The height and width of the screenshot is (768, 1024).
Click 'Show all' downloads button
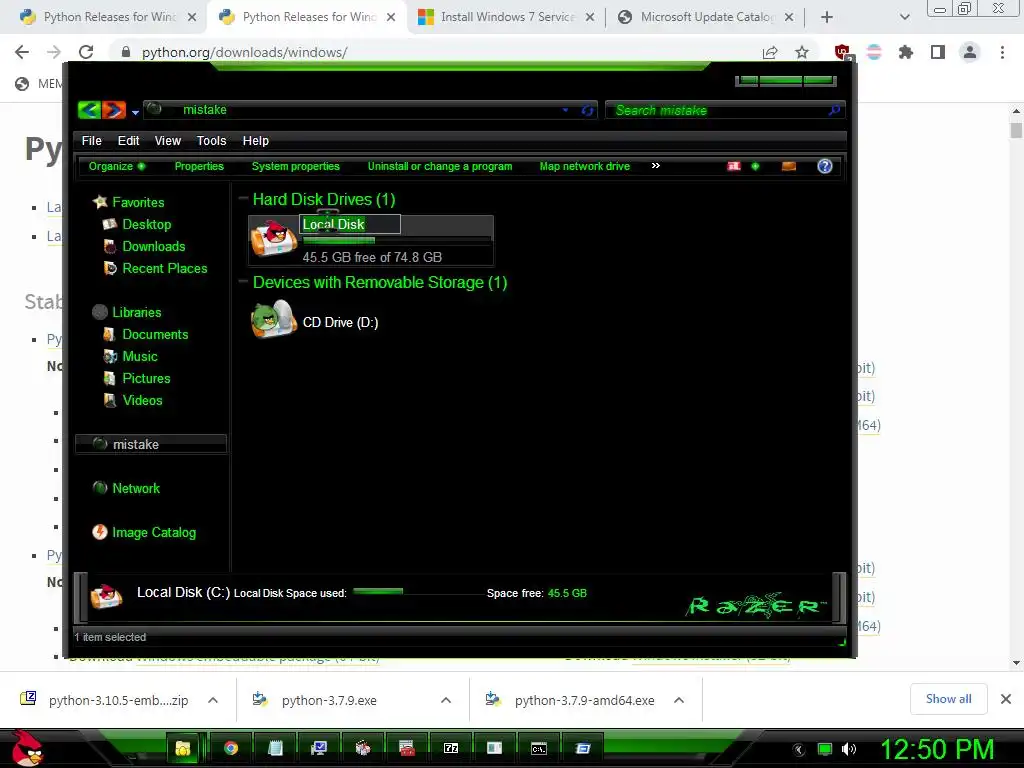(x=948, y=699)
